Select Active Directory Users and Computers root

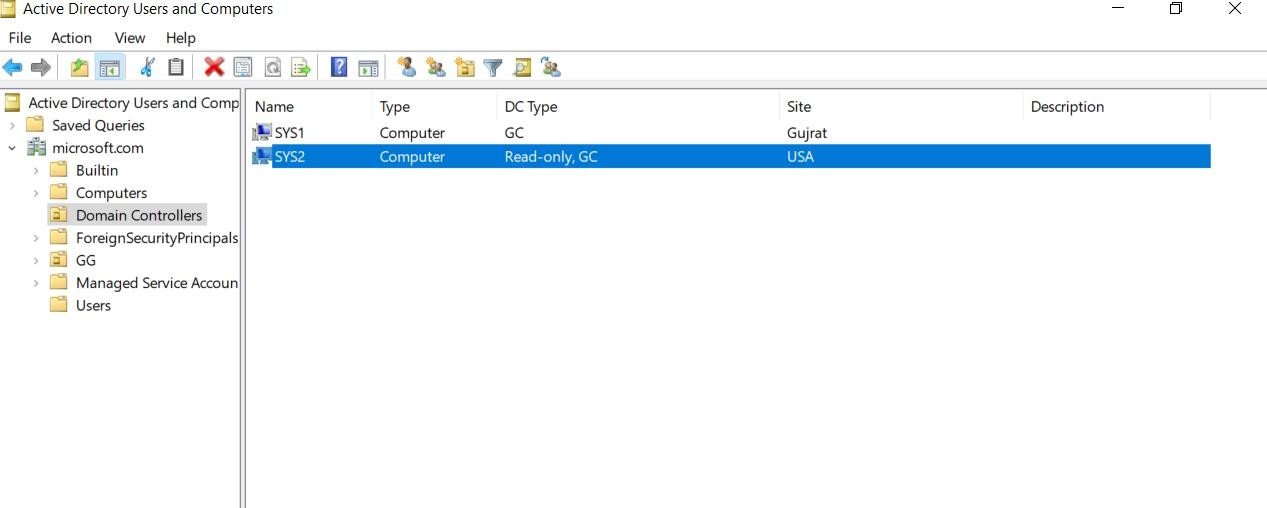pyautogui.click(x=134, y=103)
